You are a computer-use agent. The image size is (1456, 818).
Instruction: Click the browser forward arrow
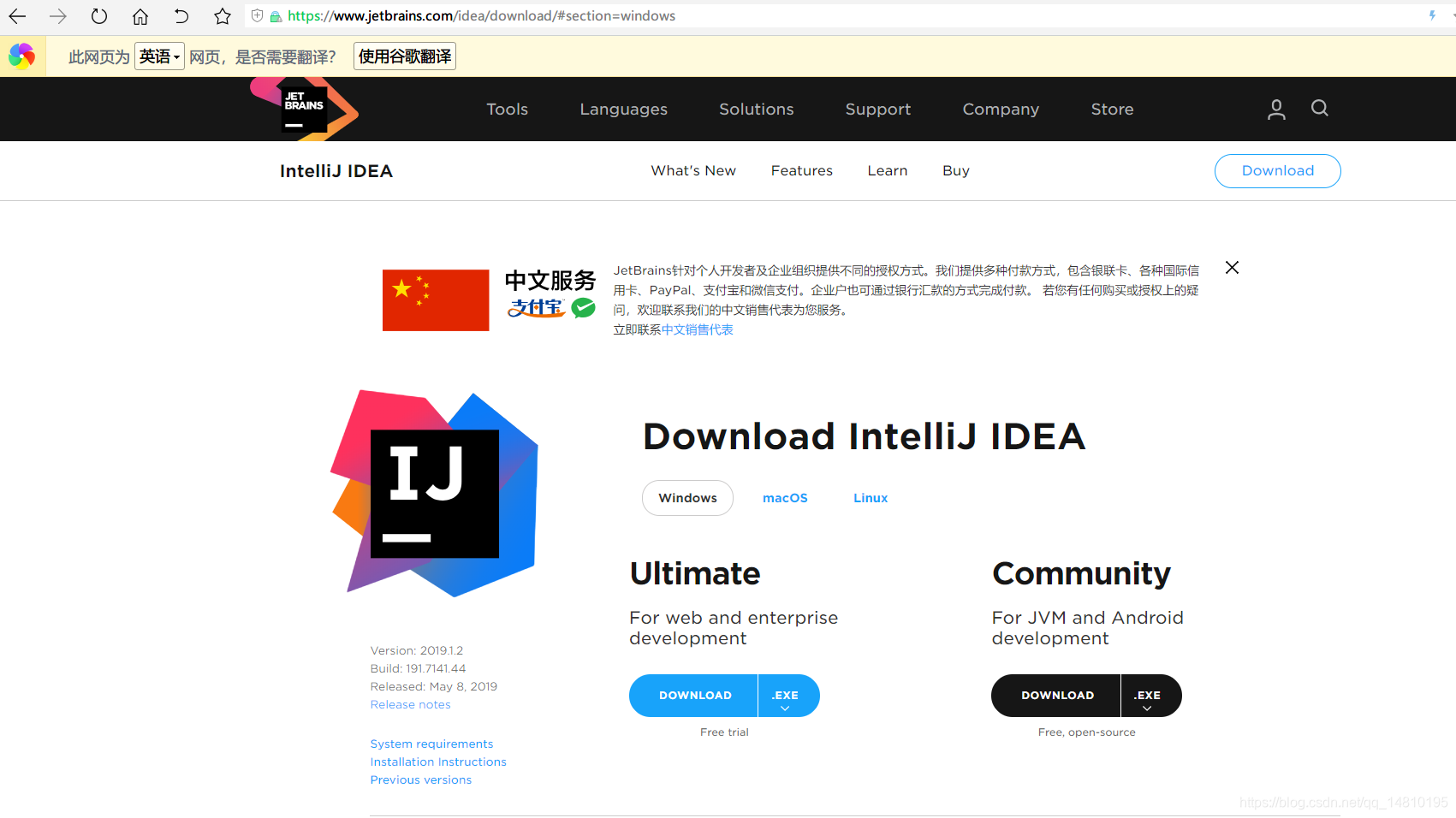pyautogui.click(x=58, y=16)
